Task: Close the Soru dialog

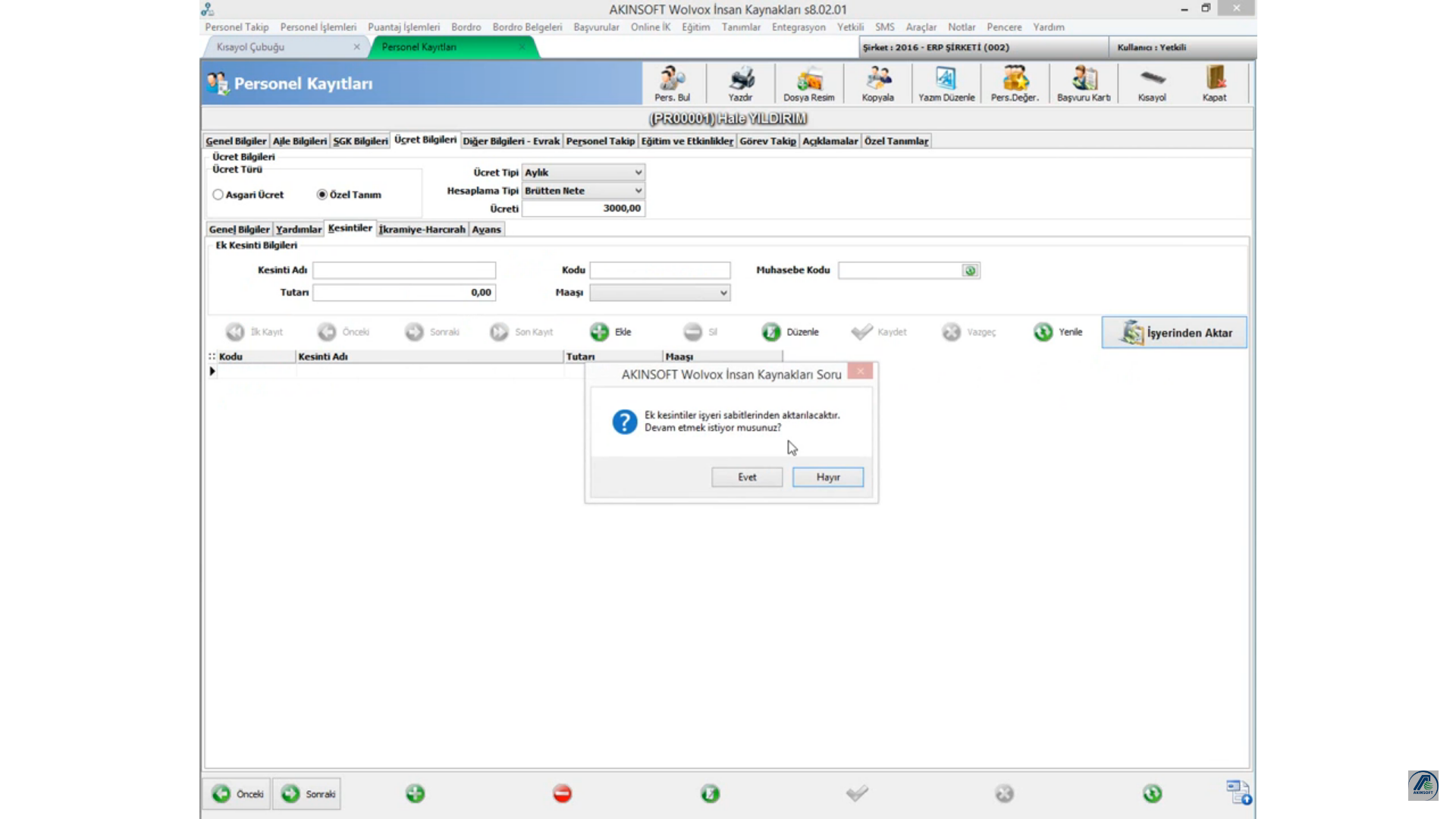Action: pos(860,372)
